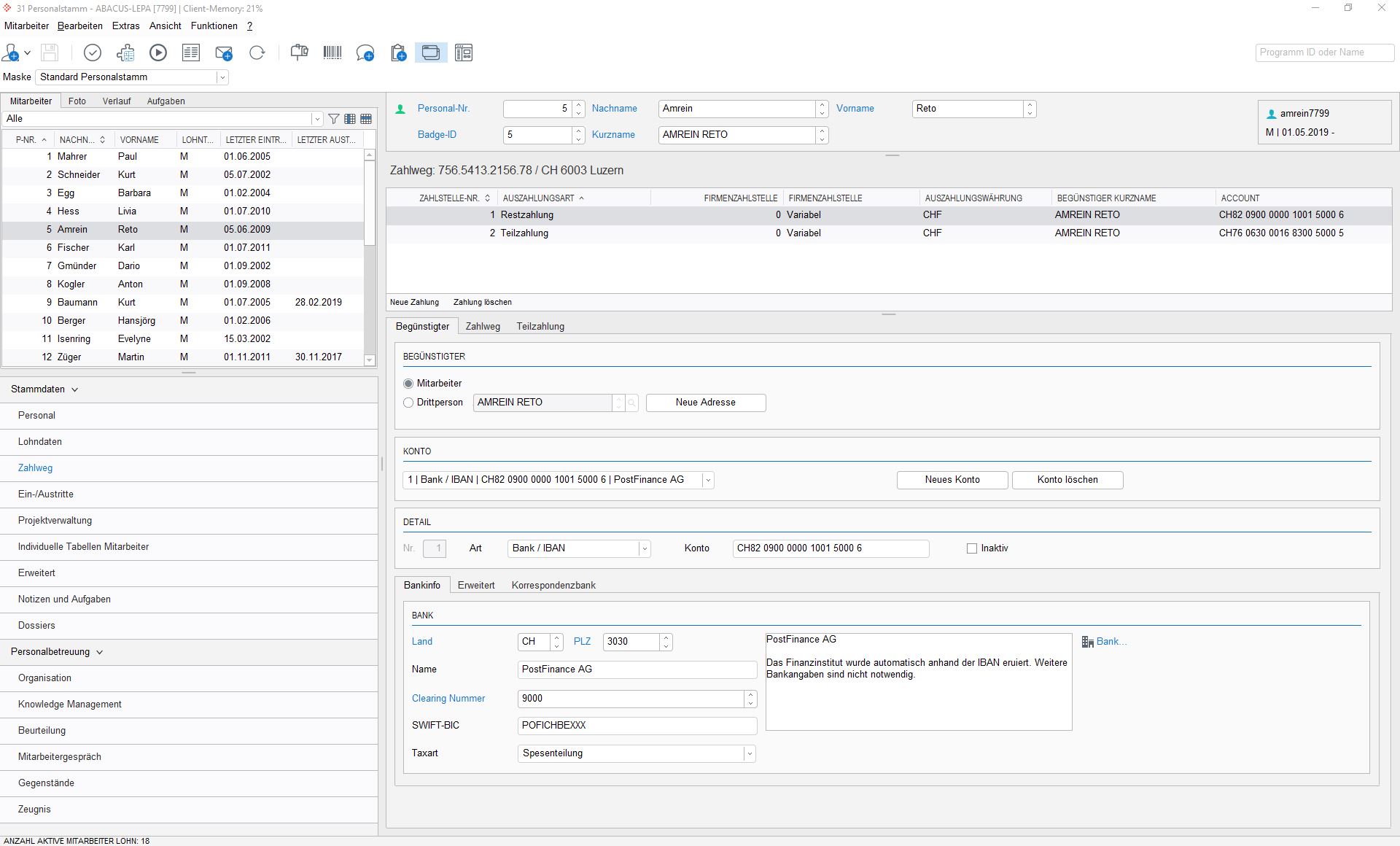Click the form layout icon in toolbar
Screen dimensions: 1400x846
[x=464, y=53]
